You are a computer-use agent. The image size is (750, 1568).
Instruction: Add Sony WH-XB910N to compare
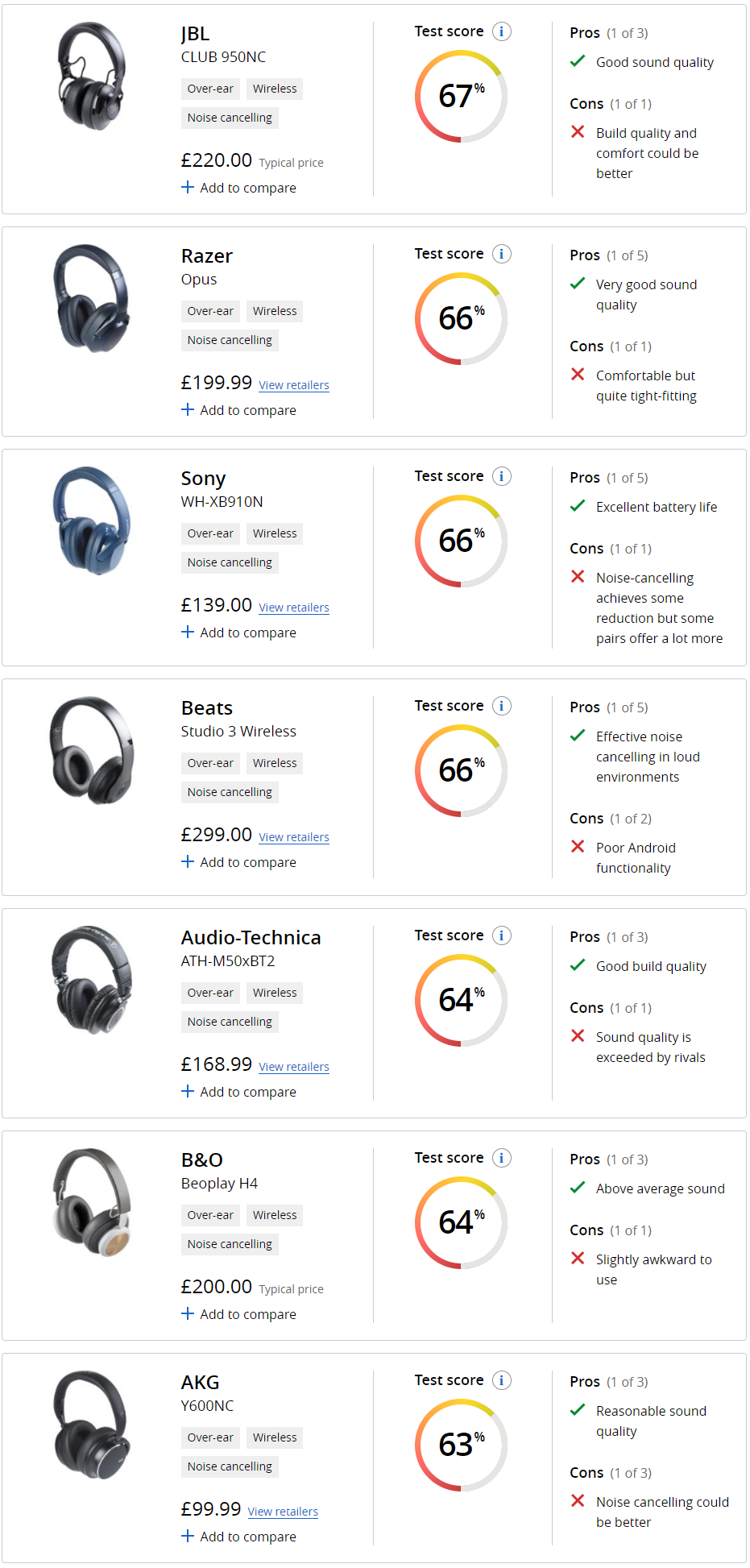click(x=238, y=633)
